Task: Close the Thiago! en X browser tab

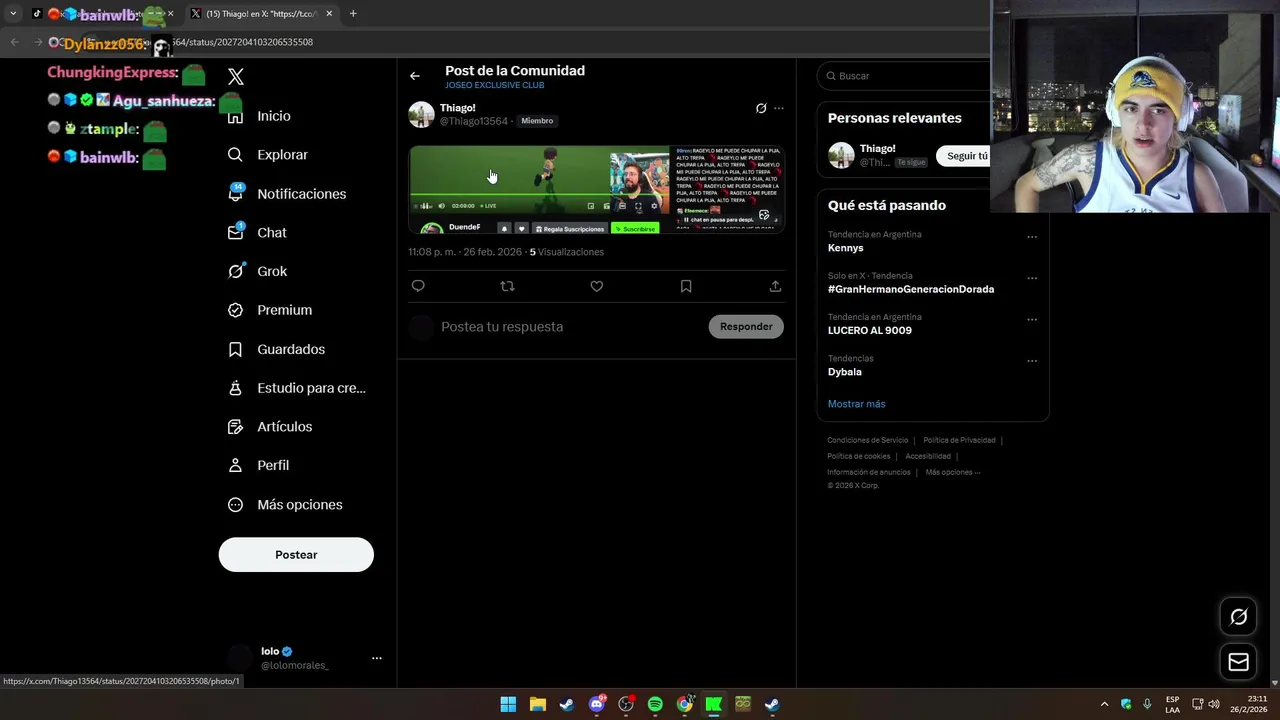Action: [329, 14]
